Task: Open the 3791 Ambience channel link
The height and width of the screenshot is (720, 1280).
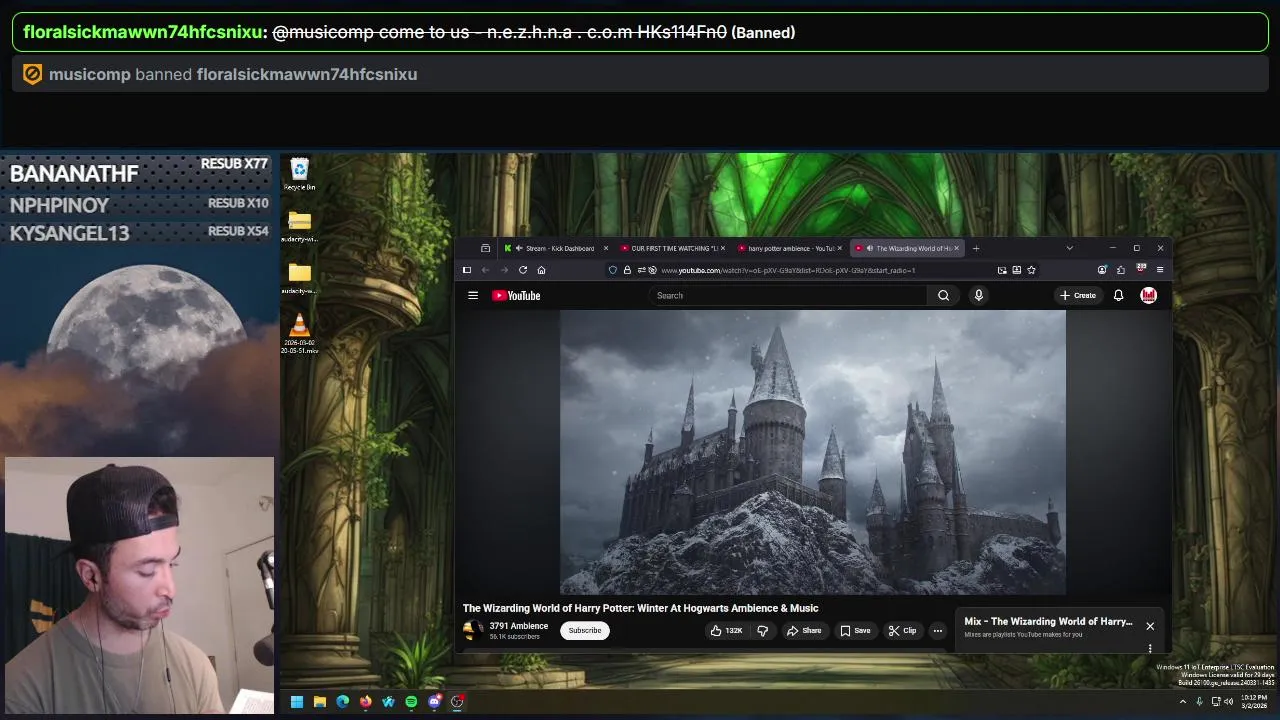Action: (518, 626)
